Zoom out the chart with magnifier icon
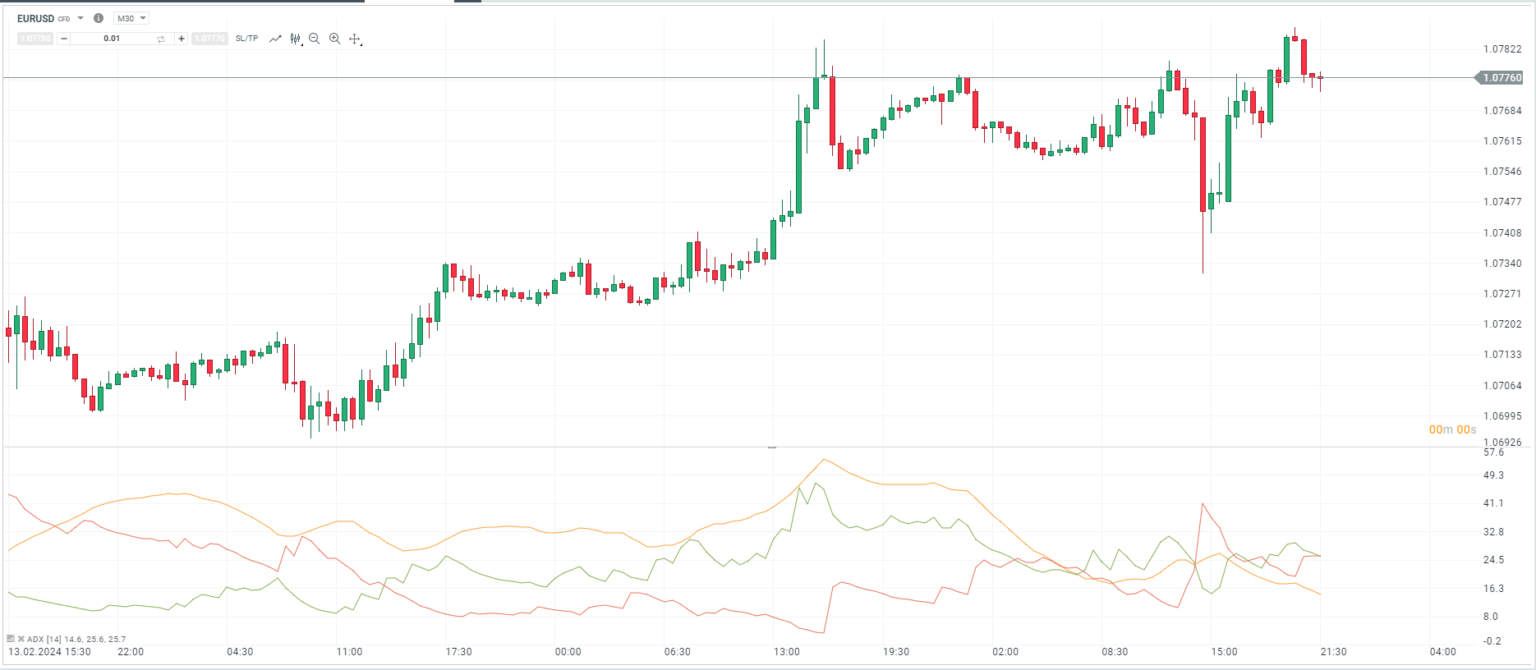1536x670 pixels. point(314,38)
